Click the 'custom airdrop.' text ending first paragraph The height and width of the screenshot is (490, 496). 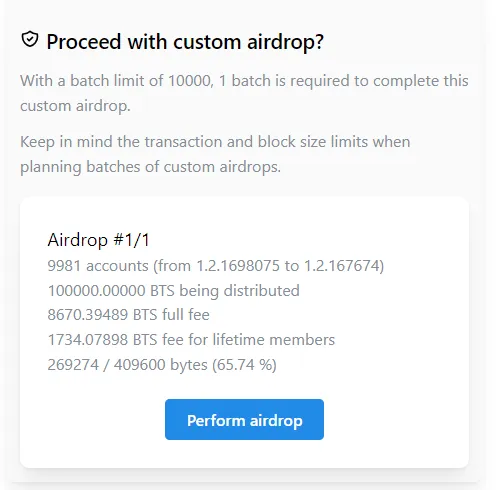[75, 106]
